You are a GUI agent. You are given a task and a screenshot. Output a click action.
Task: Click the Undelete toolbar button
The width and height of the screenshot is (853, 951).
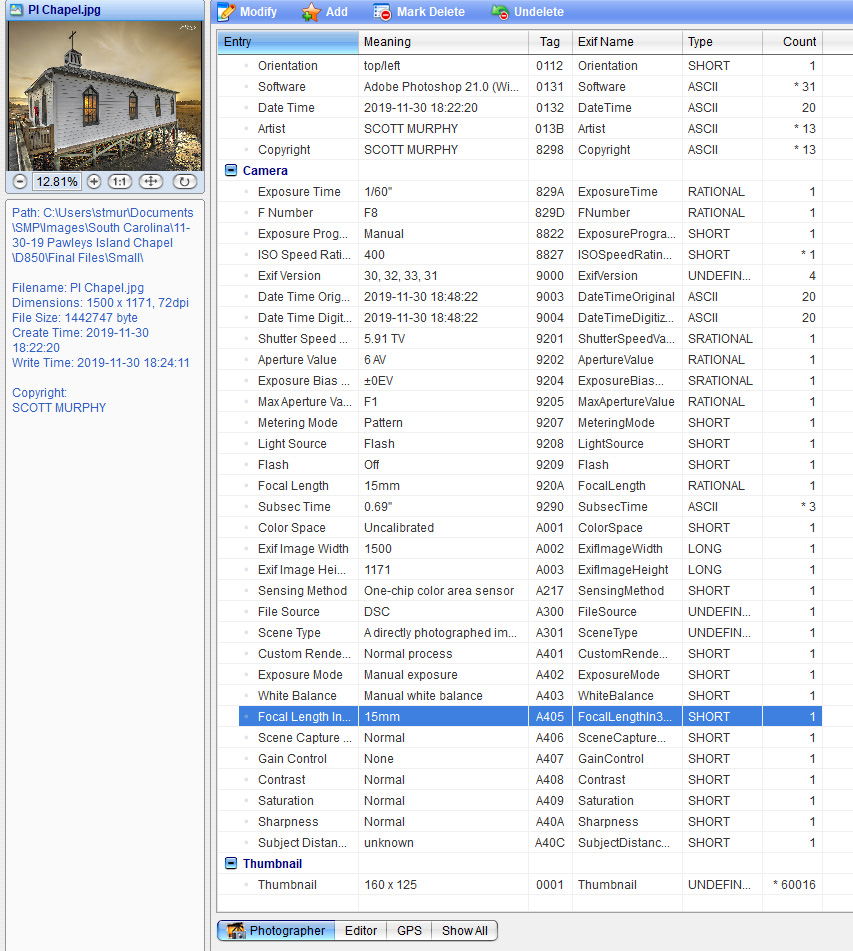[528, 12]
